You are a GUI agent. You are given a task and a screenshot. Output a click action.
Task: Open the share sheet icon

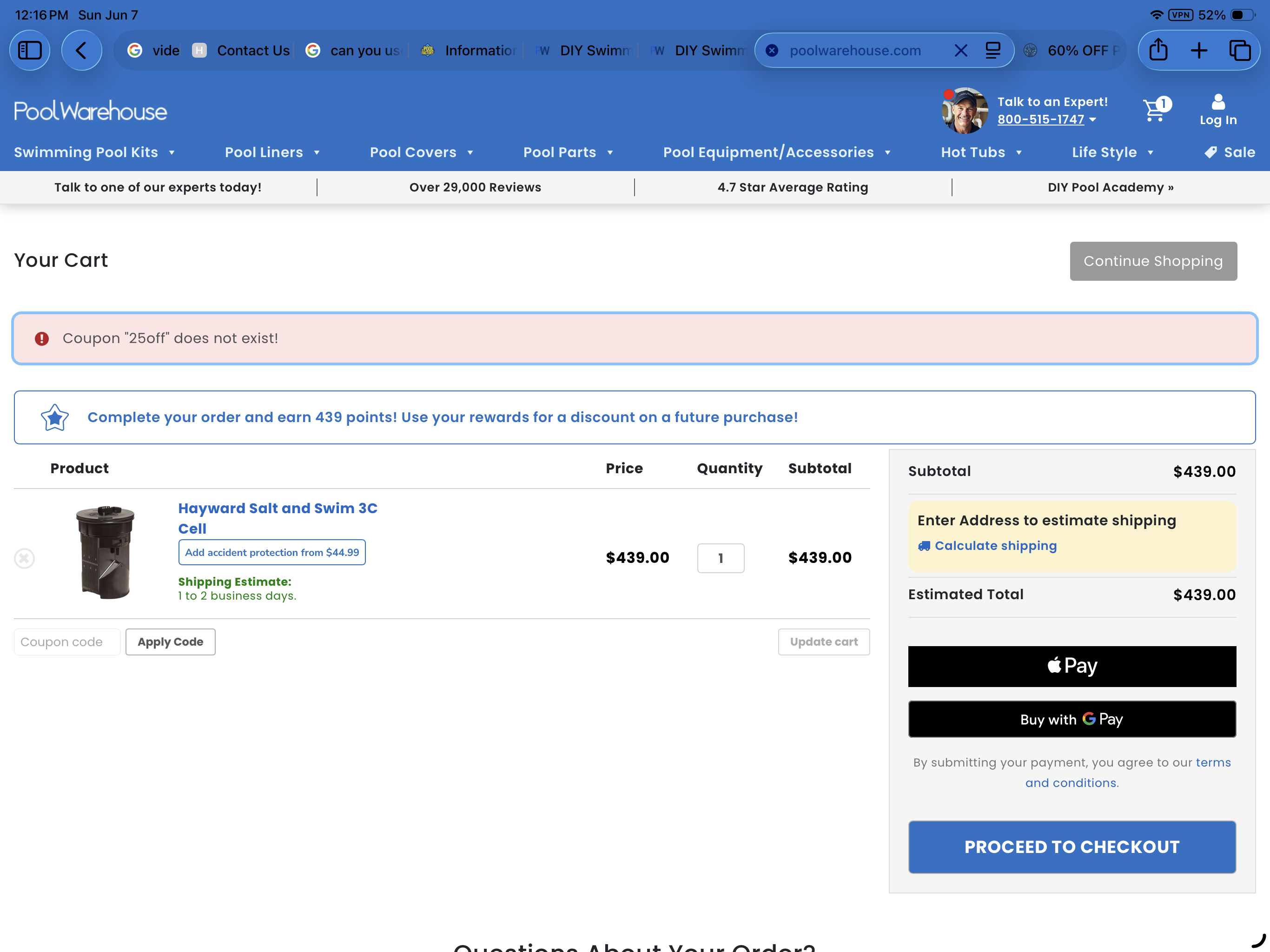(x=1158, y=51)
